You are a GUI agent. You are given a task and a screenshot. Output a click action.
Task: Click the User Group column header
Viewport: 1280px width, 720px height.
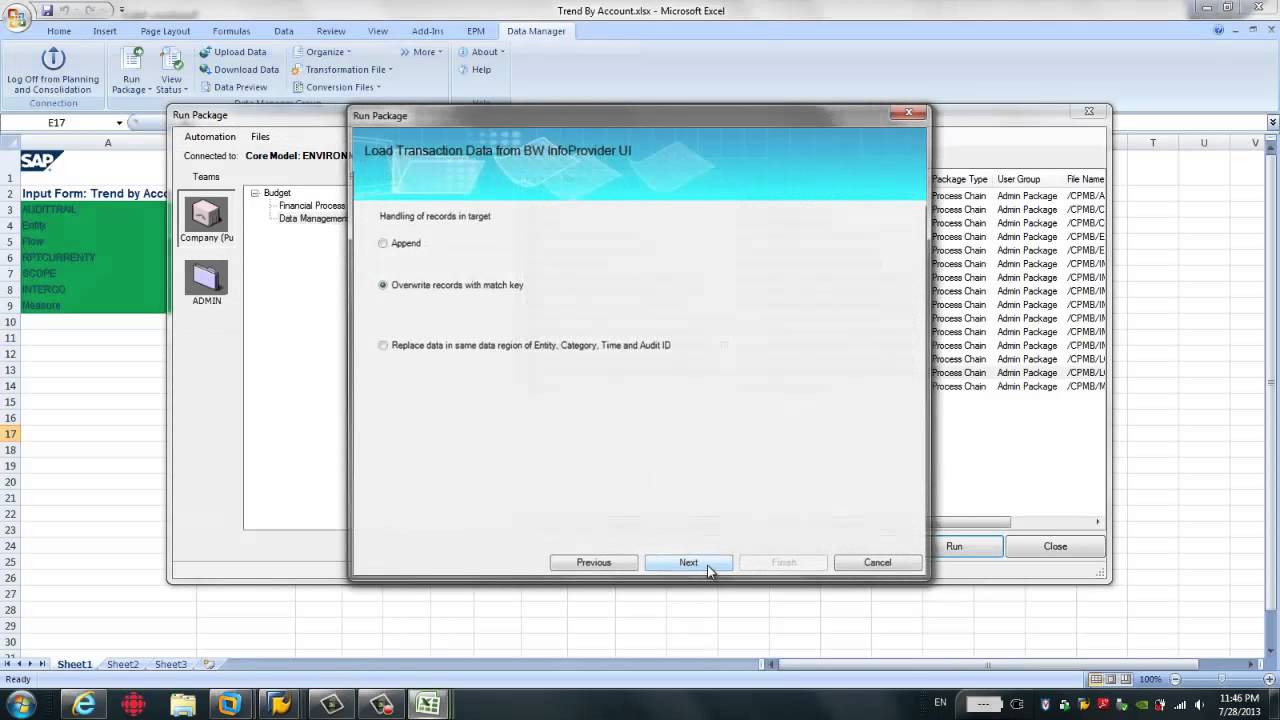tap(1019, 180)
